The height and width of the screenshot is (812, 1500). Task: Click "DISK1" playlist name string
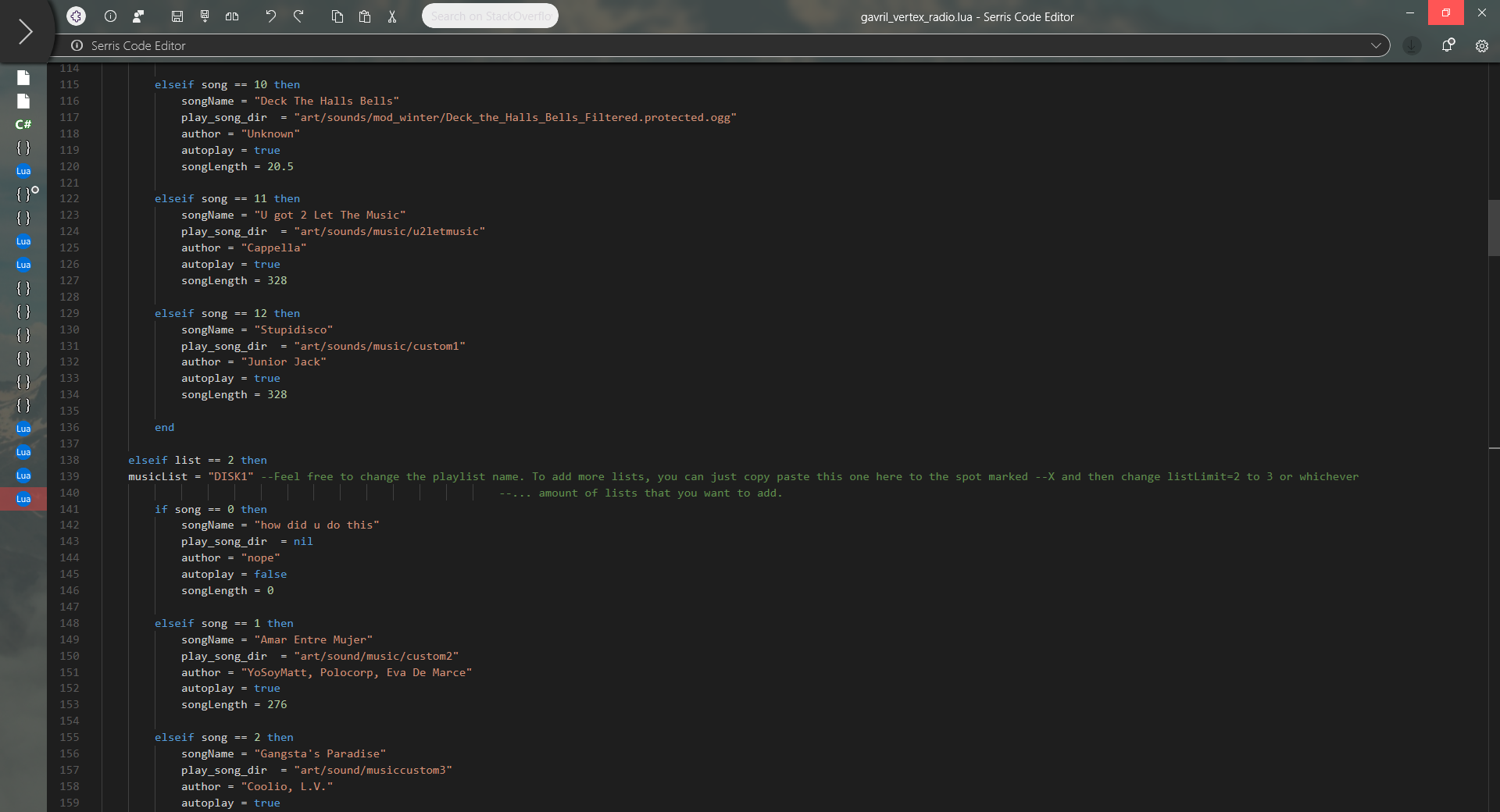[230, 476]
